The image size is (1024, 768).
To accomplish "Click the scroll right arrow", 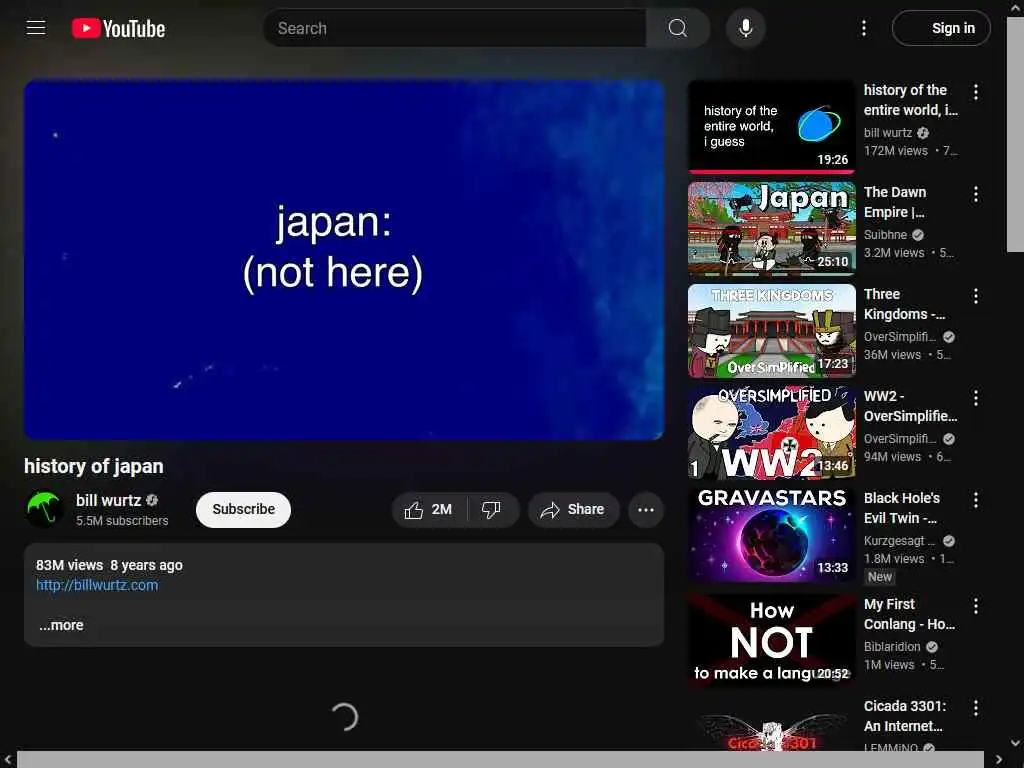I will click(999, 760).
